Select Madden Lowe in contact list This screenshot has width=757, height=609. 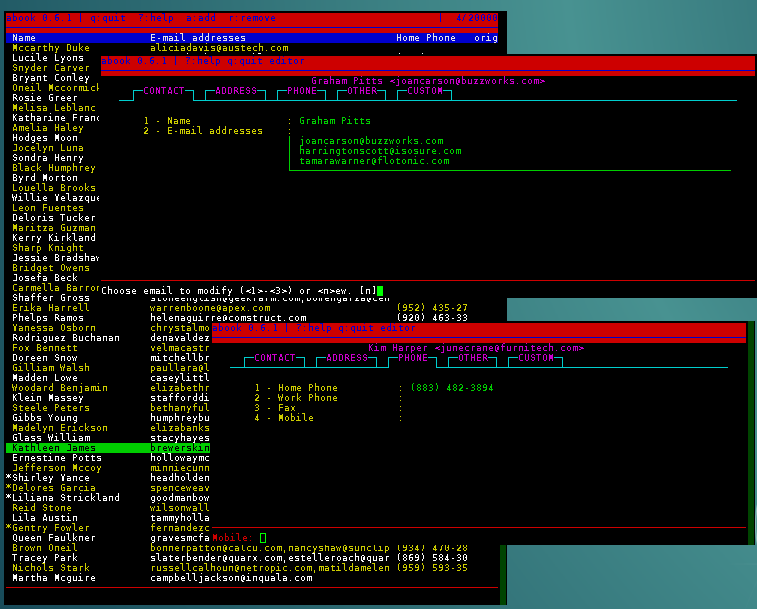click(44, 378)
